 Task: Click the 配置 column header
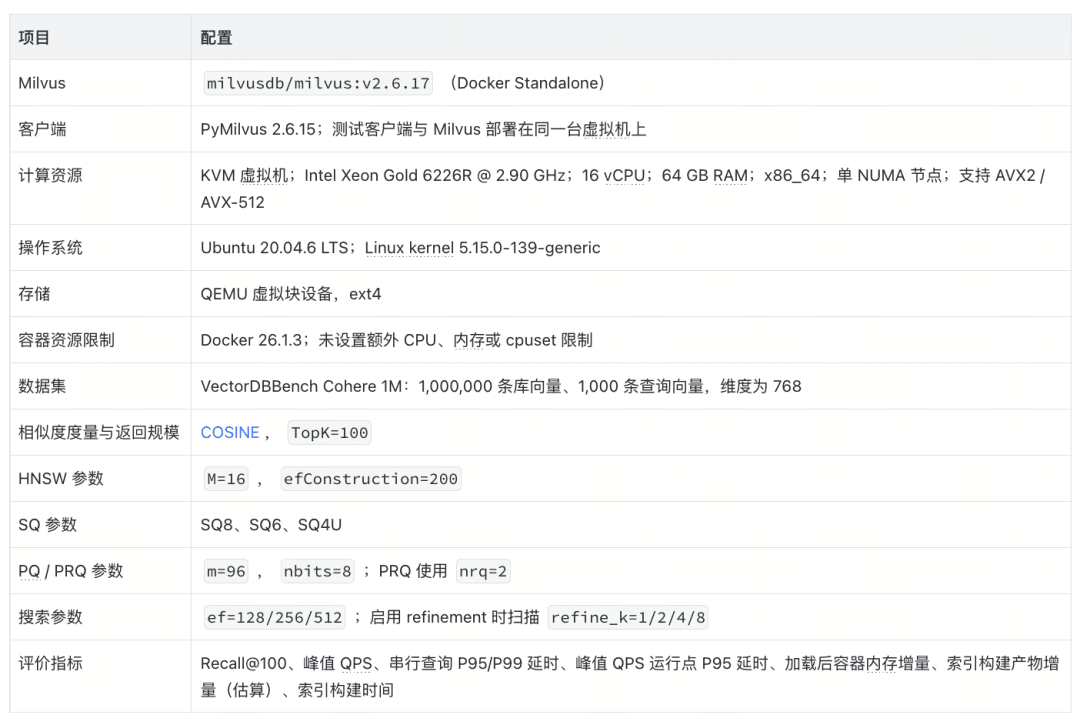click(x=216, y=38)
